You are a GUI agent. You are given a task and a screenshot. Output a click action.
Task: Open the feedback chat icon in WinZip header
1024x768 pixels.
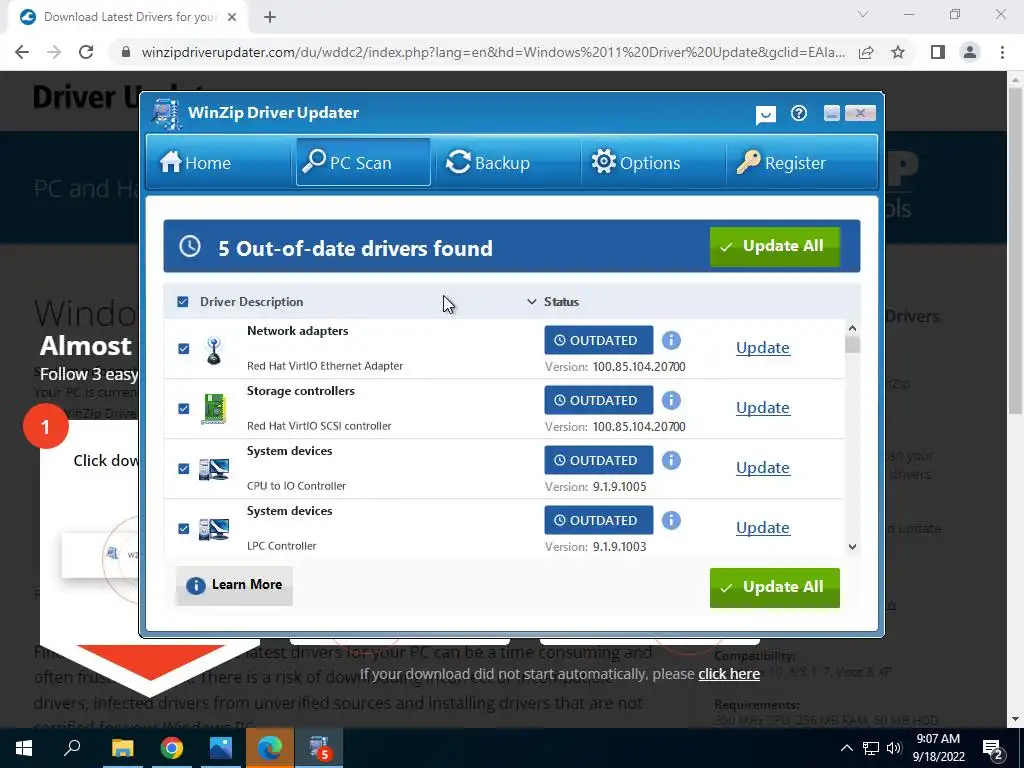click(765, 115)
